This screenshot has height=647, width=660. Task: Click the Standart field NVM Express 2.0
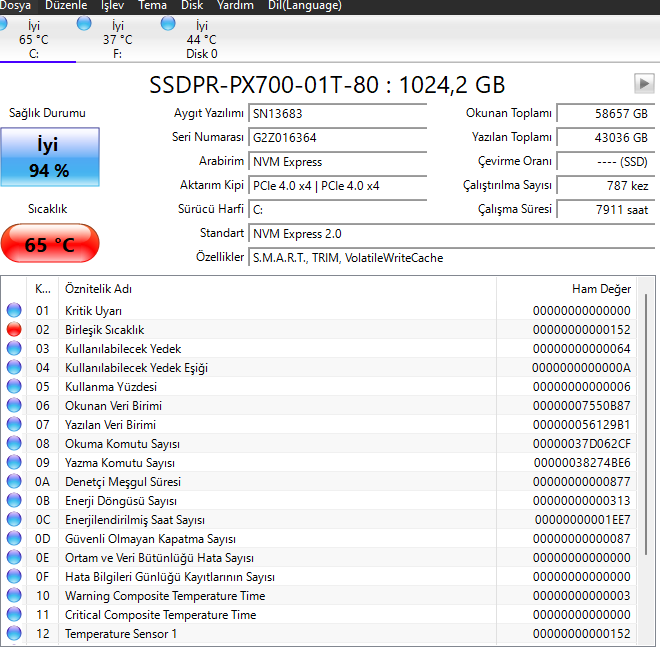coord(452,234)
